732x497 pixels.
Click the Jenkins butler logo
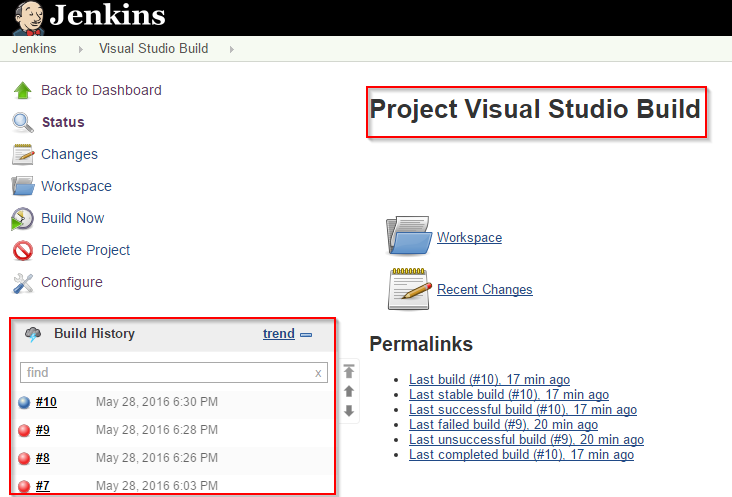pos(28,18)
